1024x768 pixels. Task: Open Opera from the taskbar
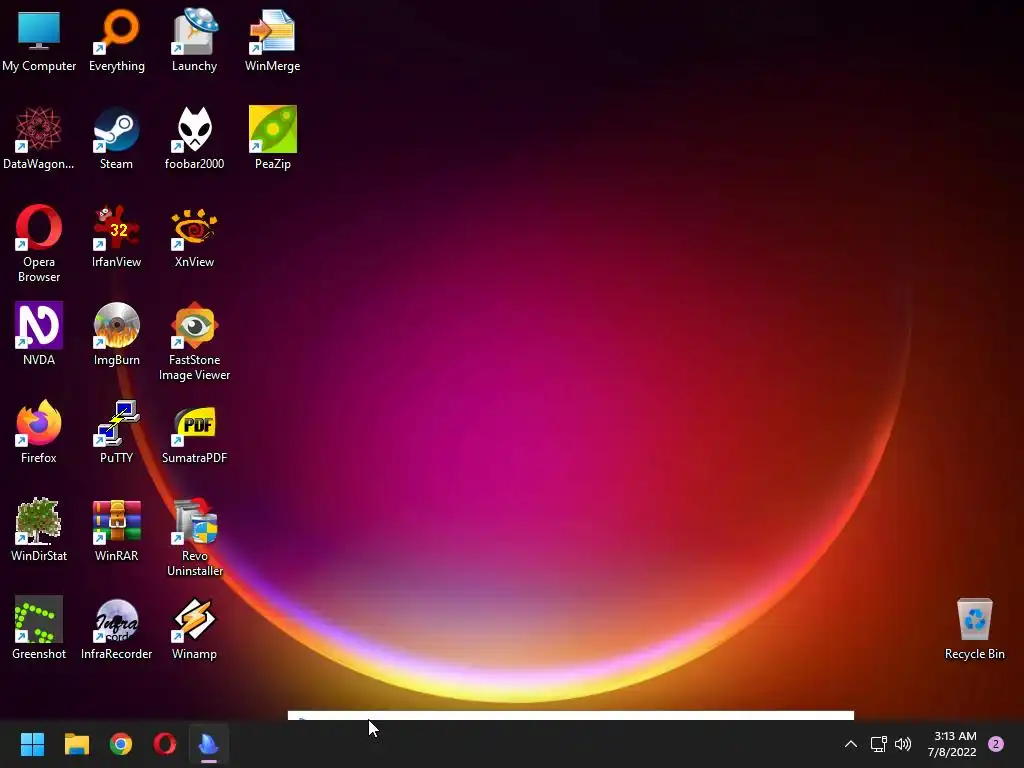(x=165, y=744)
